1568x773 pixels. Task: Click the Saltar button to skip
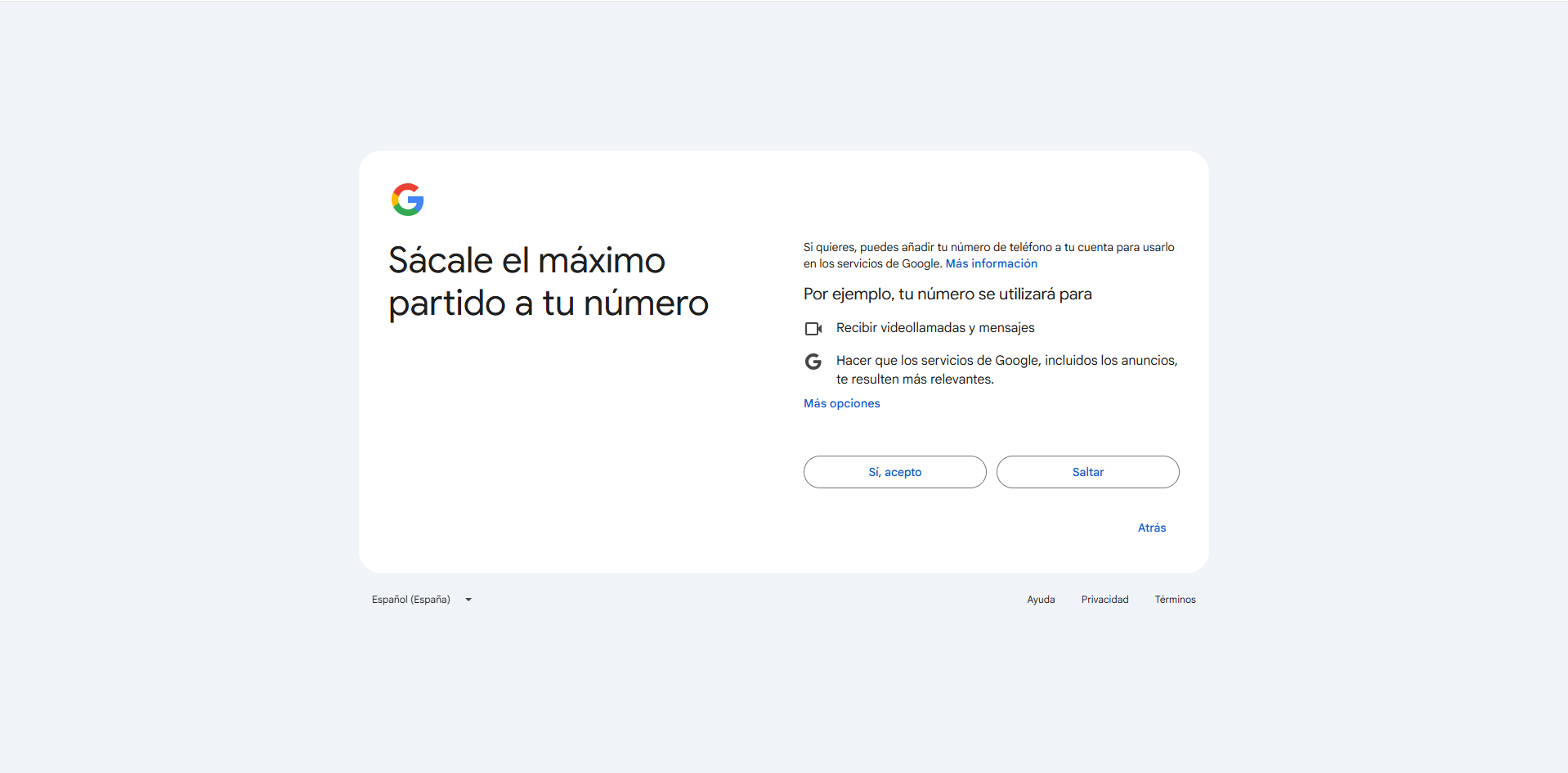(x=1087, y=472)
